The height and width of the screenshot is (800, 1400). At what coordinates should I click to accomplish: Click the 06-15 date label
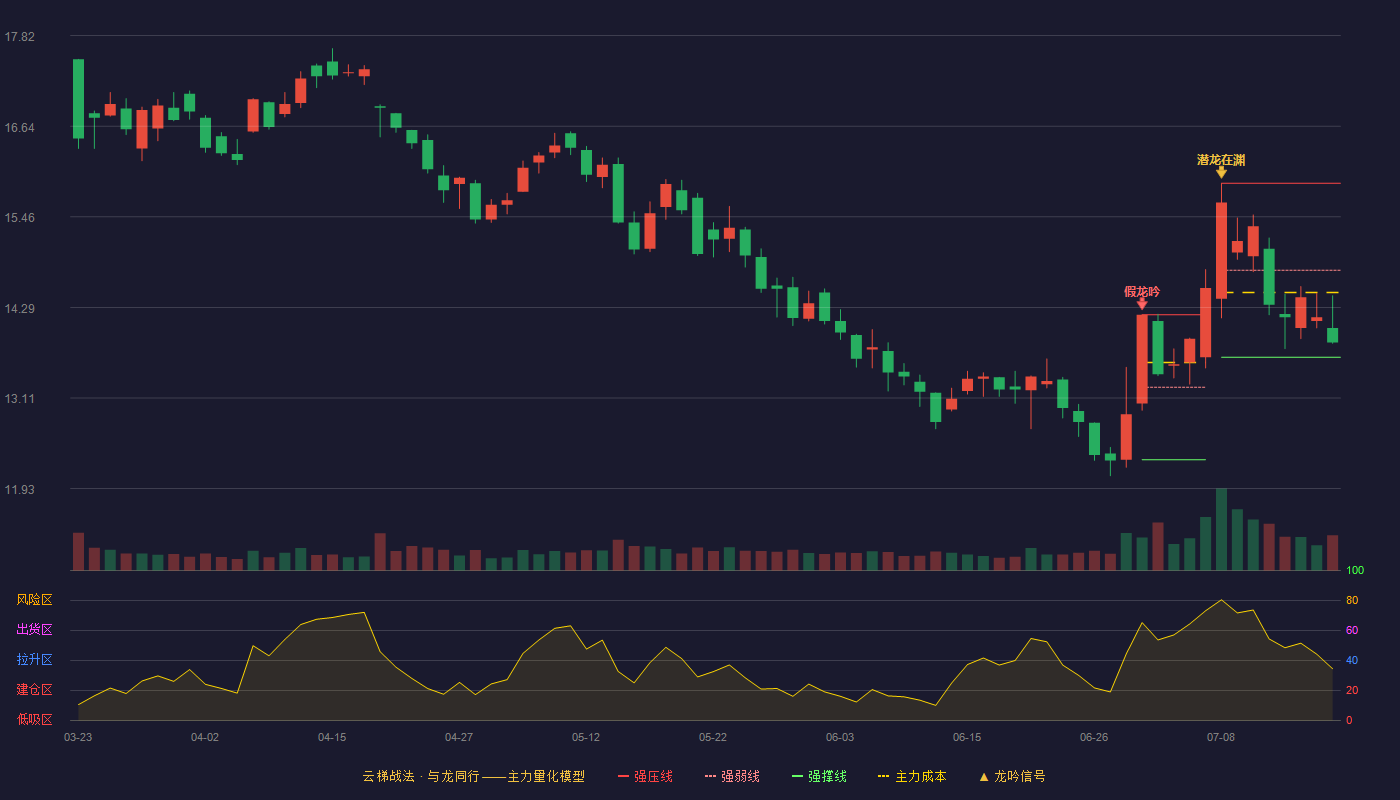coord(967,737)
